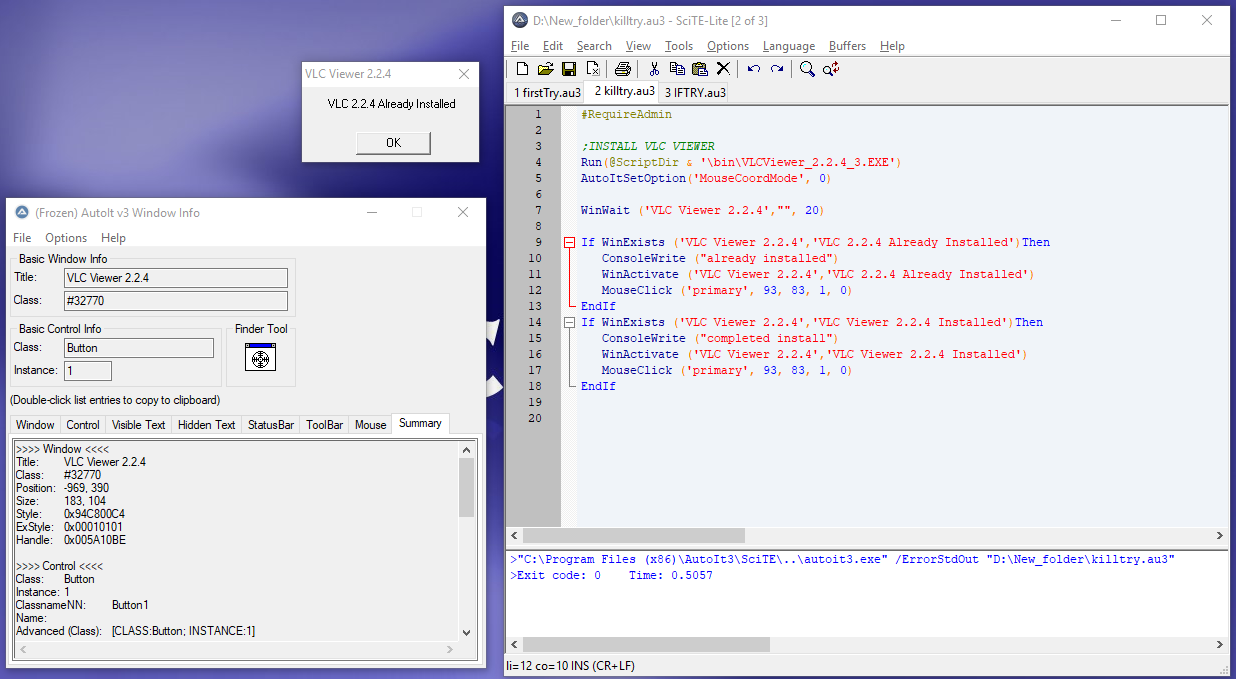1236x679 pixels.
Task: Copy selection using toolbar copy icon
Action: click(677, 69)
